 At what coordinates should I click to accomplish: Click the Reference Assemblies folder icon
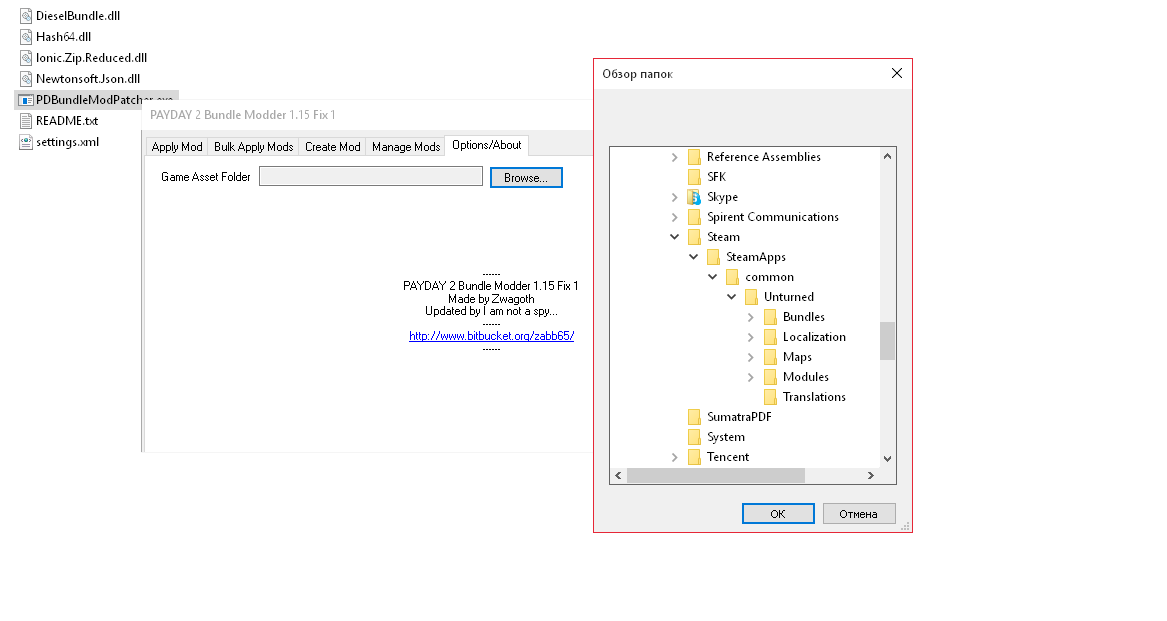click(694, 157)
